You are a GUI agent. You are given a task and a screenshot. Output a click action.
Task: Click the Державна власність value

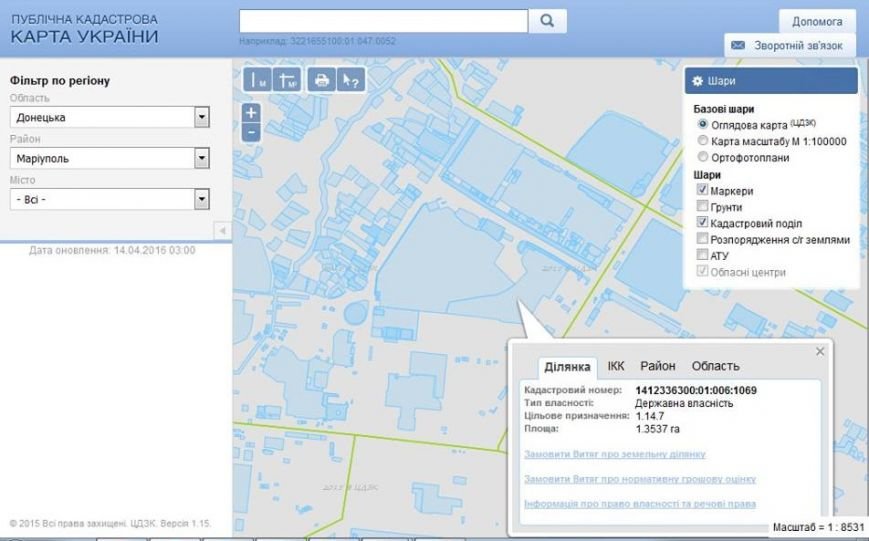684,404
